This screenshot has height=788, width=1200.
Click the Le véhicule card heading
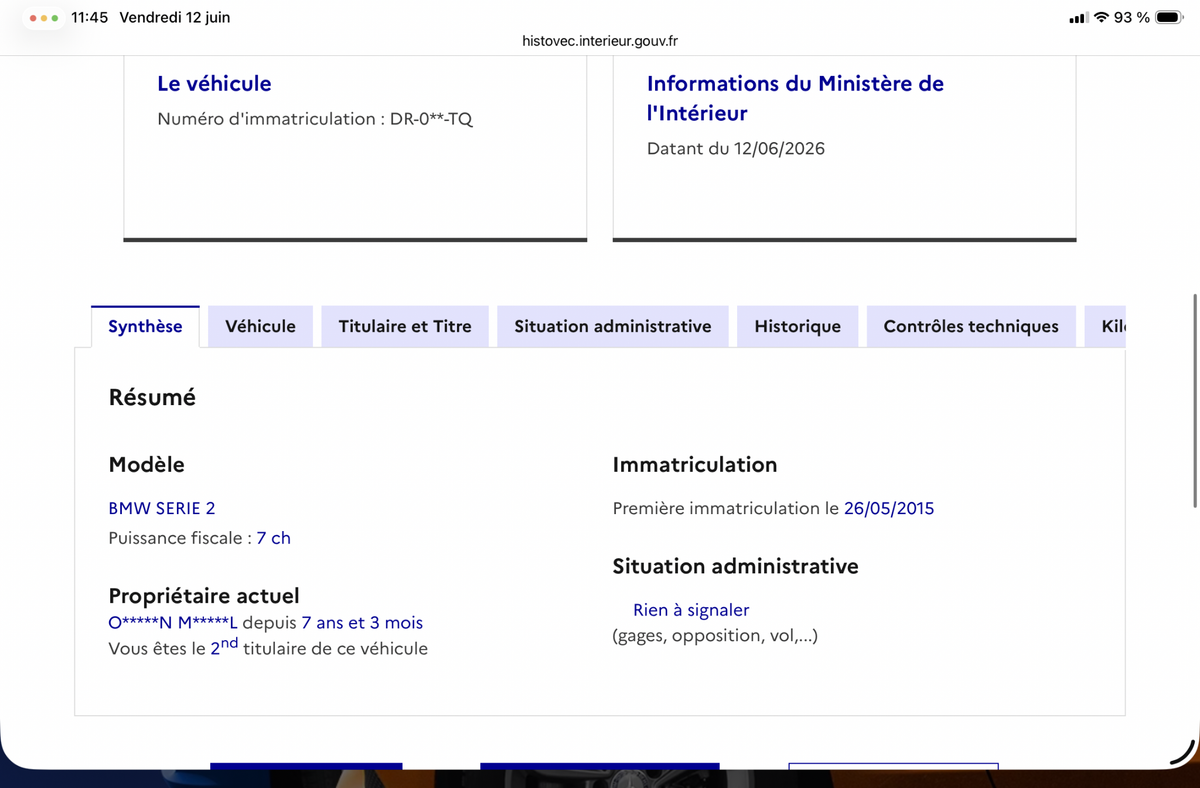click(x=214, y=84)
